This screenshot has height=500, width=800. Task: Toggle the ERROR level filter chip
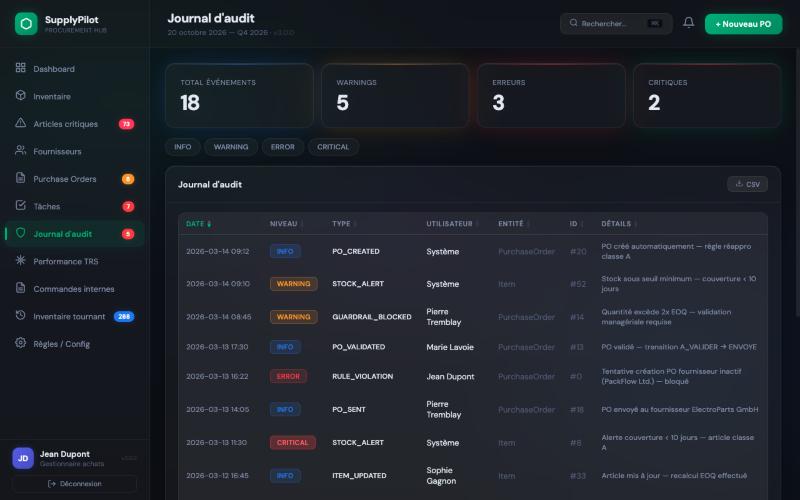(283, 147)
